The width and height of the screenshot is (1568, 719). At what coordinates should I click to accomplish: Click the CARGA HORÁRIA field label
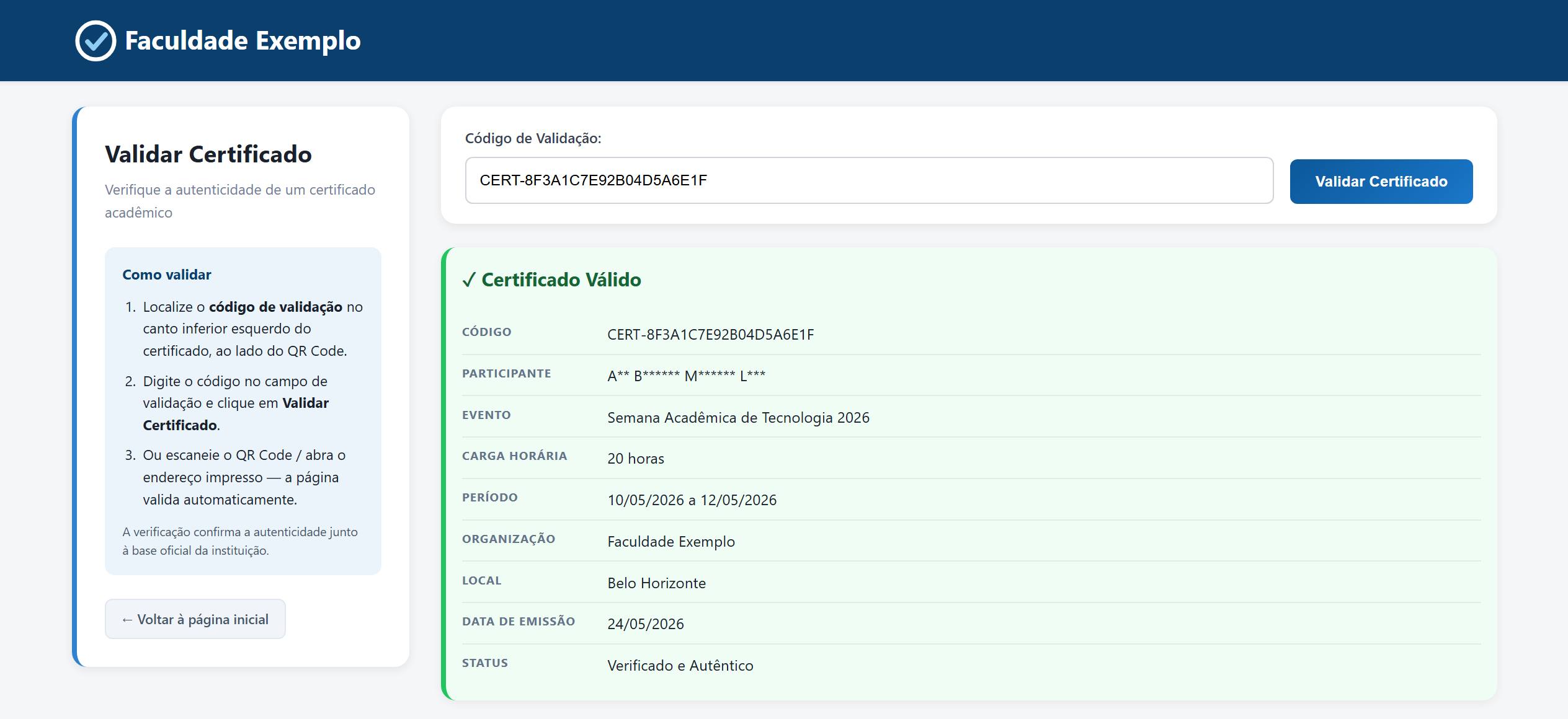click(515, 456)
